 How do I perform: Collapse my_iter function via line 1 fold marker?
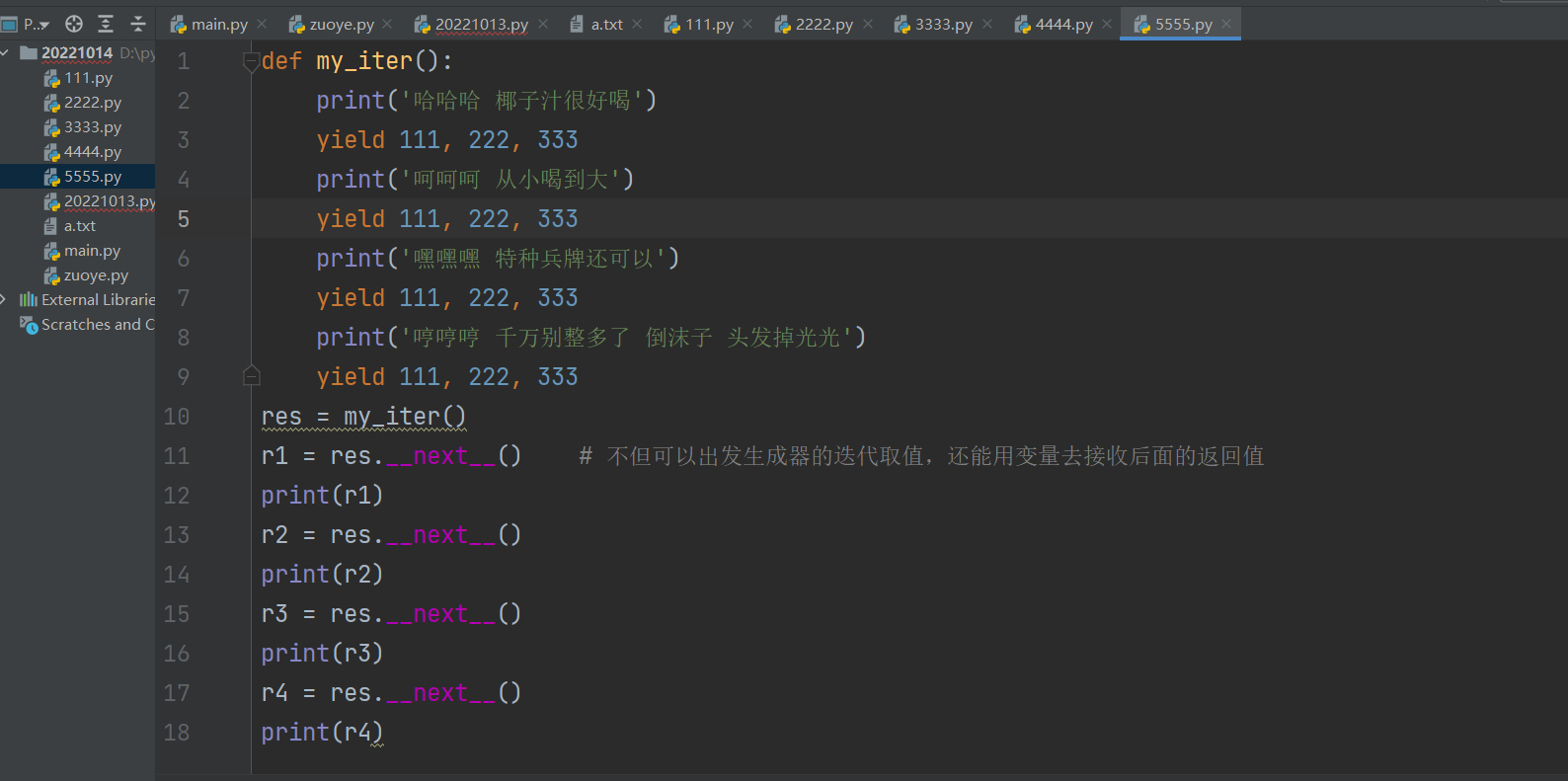coord(251,61)
